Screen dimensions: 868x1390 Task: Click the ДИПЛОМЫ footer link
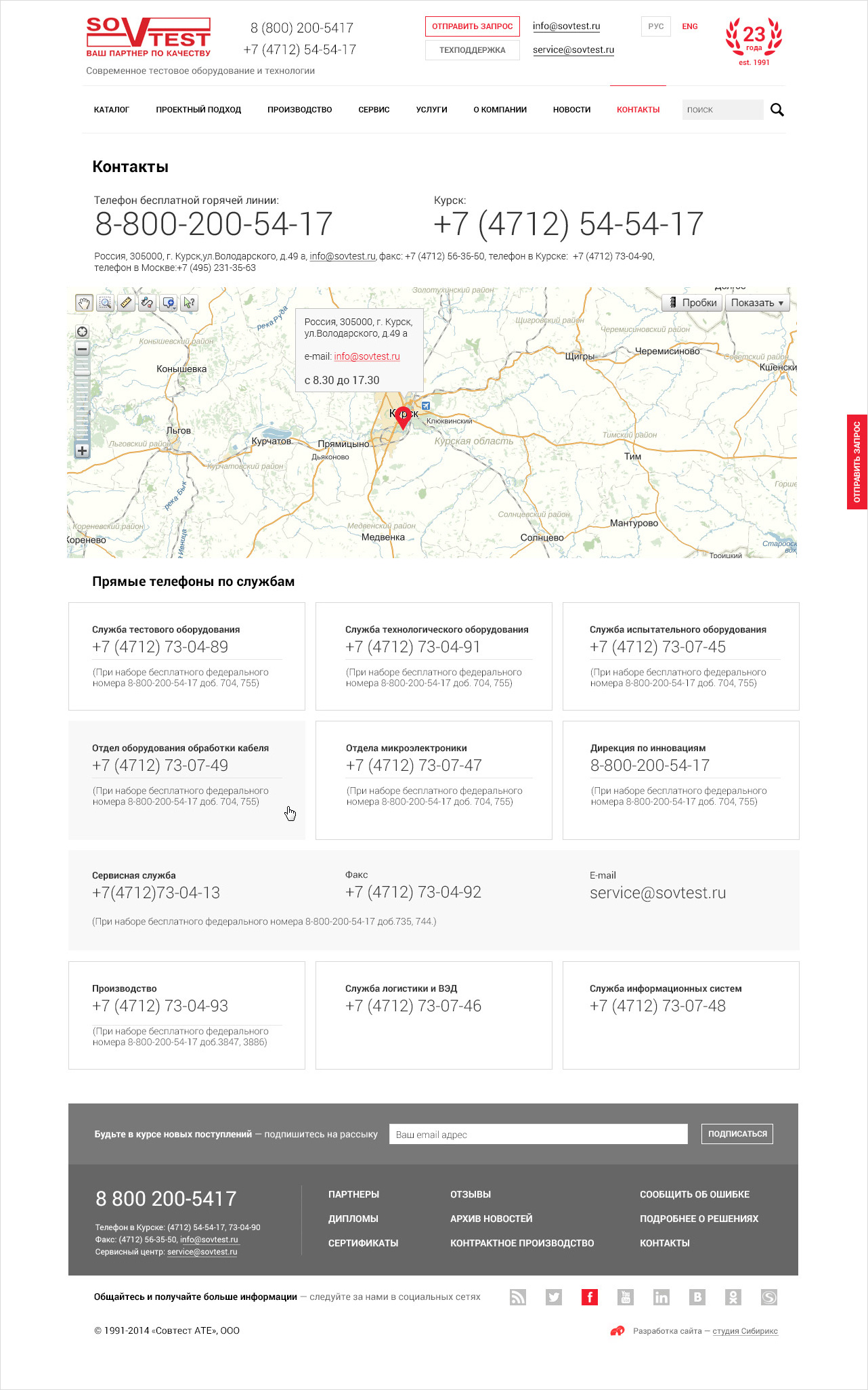(x=353, y=1219)
